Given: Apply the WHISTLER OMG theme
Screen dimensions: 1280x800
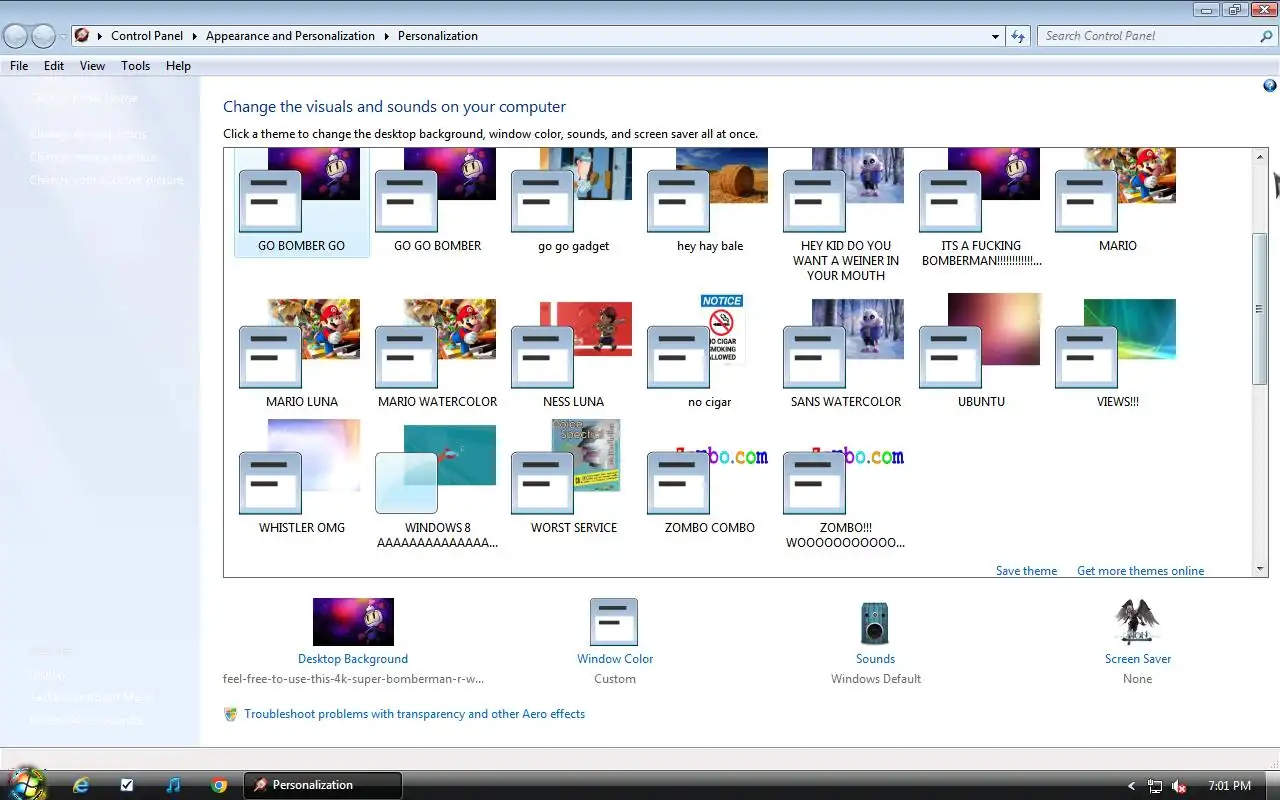Looking at the screenshot, I should click(x=301, y=479).
